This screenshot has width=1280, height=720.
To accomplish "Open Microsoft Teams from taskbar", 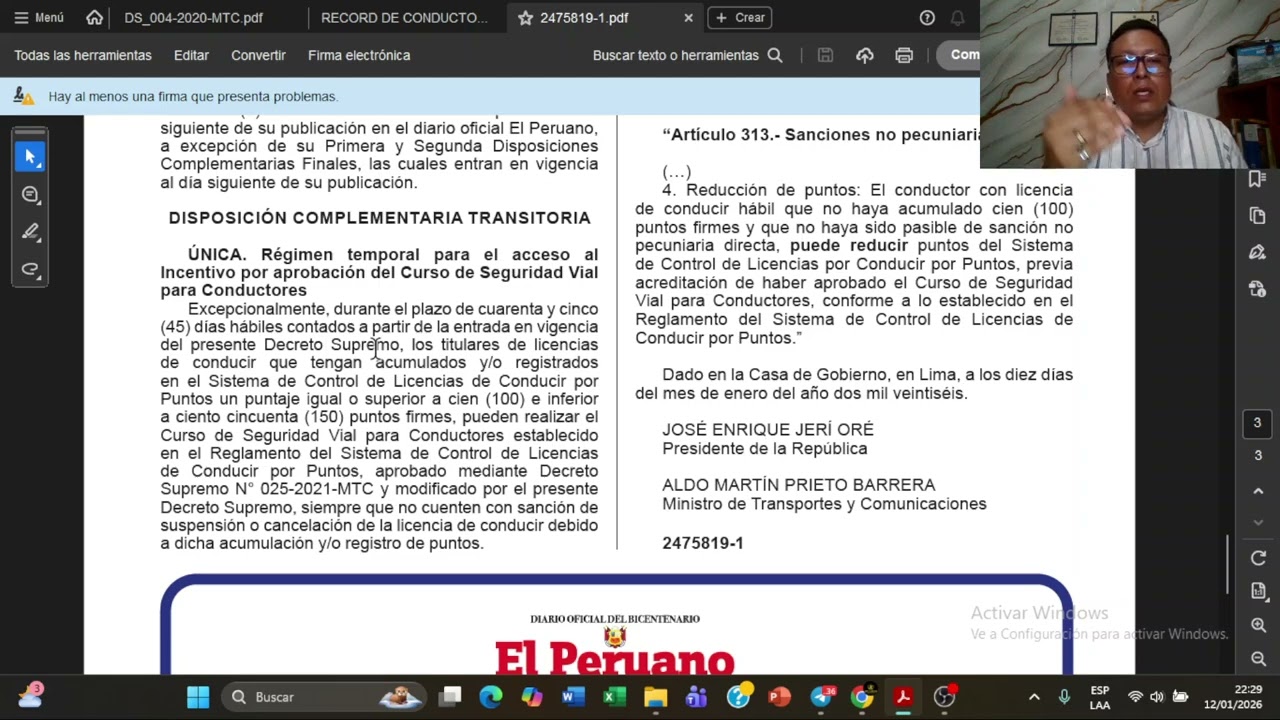I will coord(697,697).
